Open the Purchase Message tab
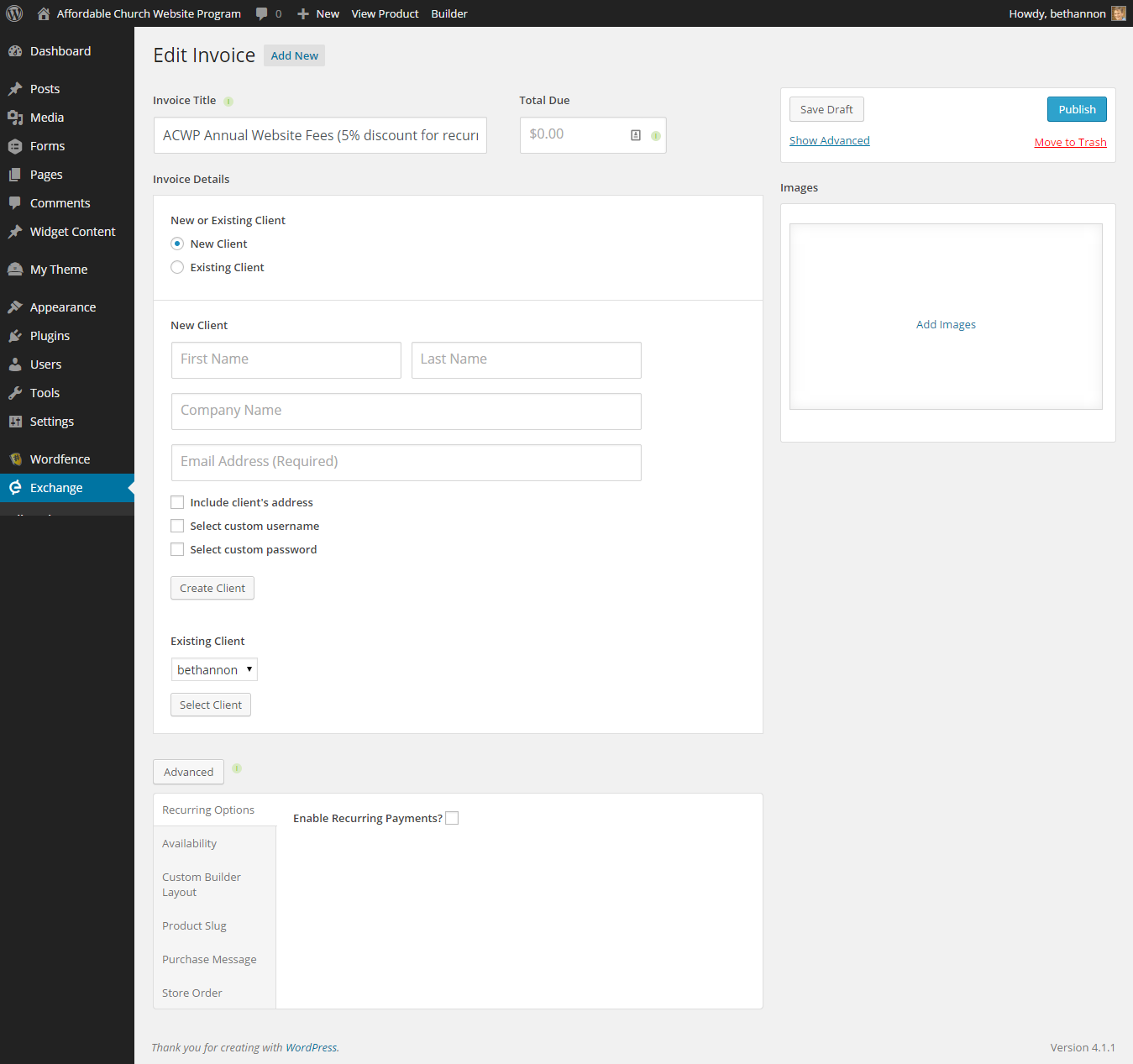 tap(215, 959)
